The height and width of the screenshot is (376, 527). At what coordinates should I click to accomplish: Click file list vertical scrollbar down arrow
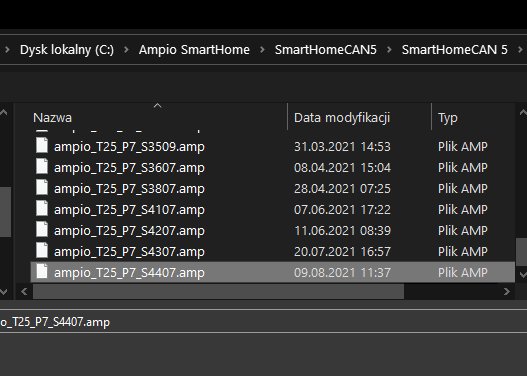(523, 275)
